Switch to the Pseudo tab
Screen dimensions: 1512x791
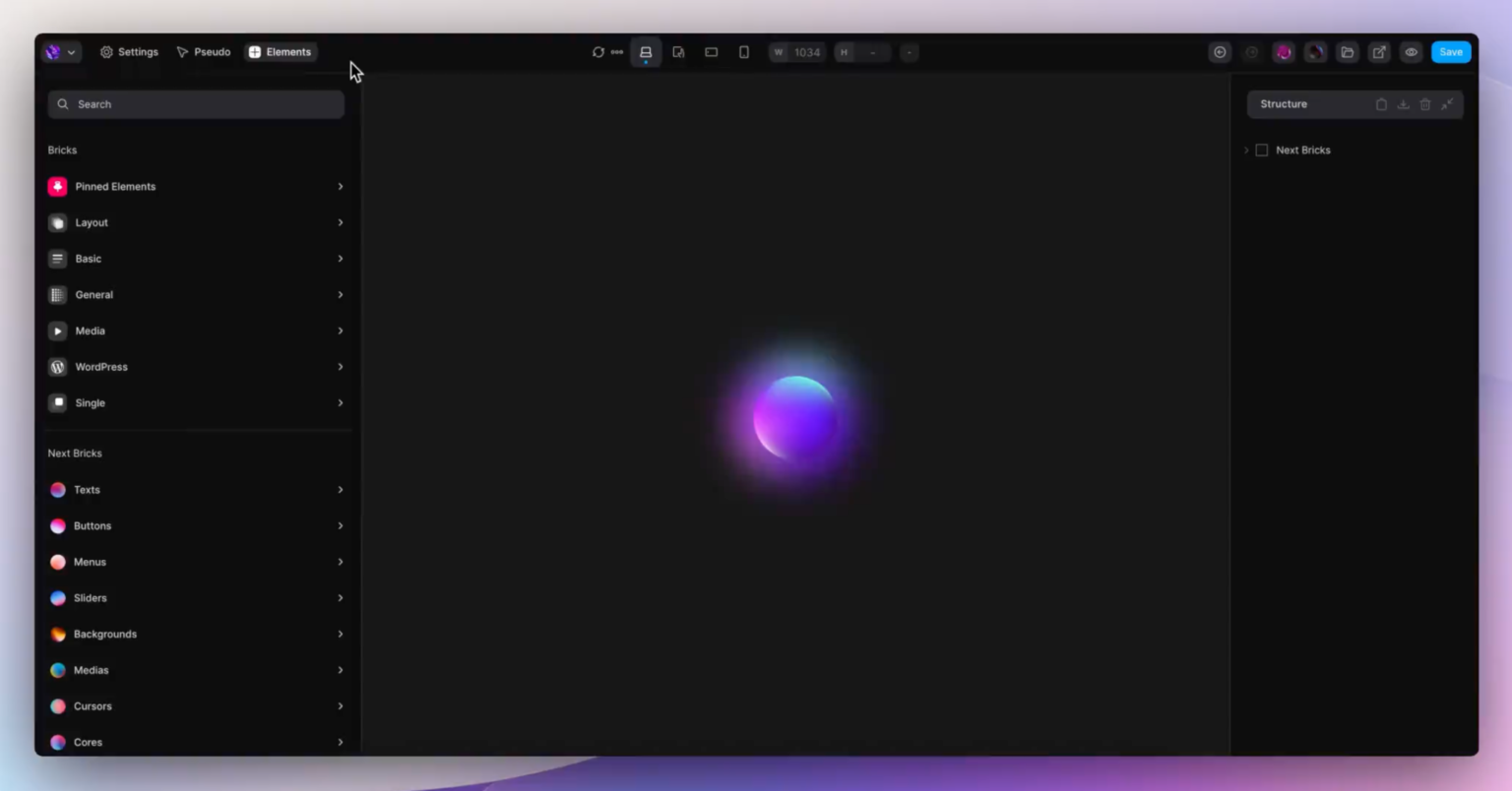click(x=203, y=52)
